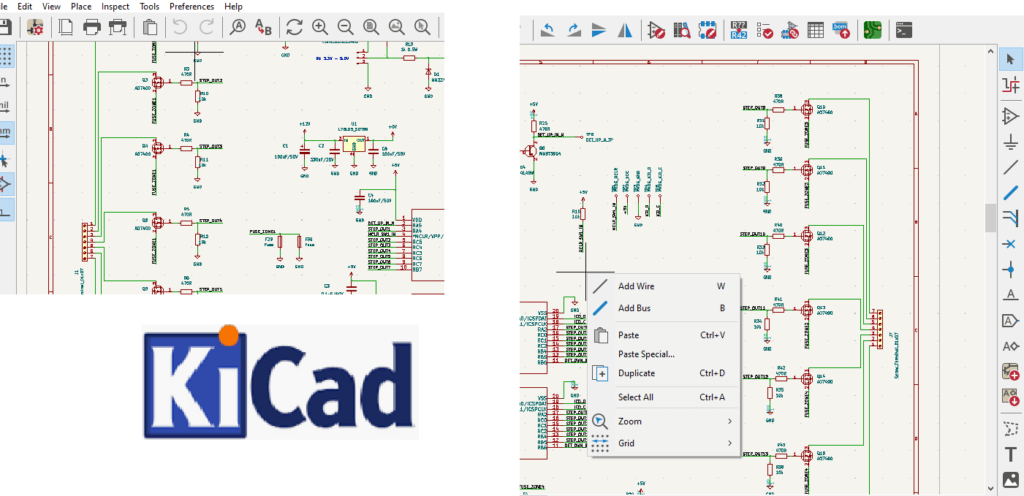The width and height of the screenshot is (1024, 496).
Task: Open Schematic Setup gear icon
Action: pyautogui.click(x=35, y=27)
